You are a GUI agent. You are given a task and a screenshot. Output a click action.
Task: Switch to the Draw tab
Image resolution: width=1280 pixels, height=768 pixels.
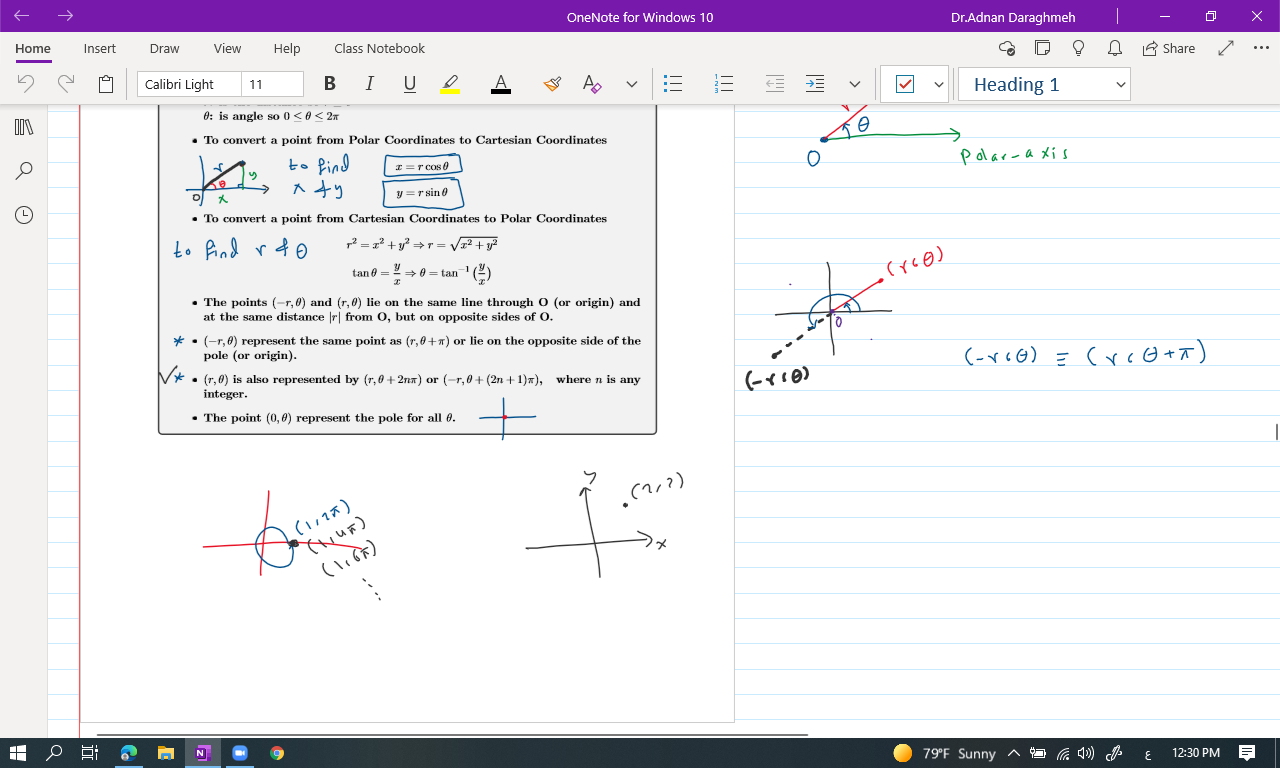click(164, 48)
